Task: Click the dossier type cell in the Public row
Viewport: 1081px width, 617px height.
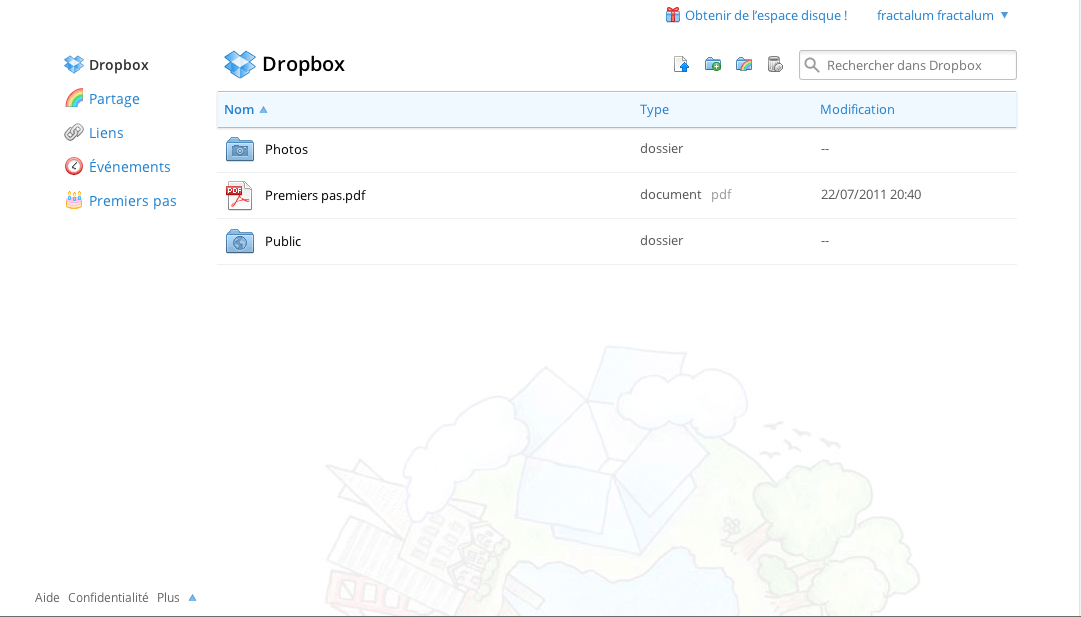Action: pos(661,241)
